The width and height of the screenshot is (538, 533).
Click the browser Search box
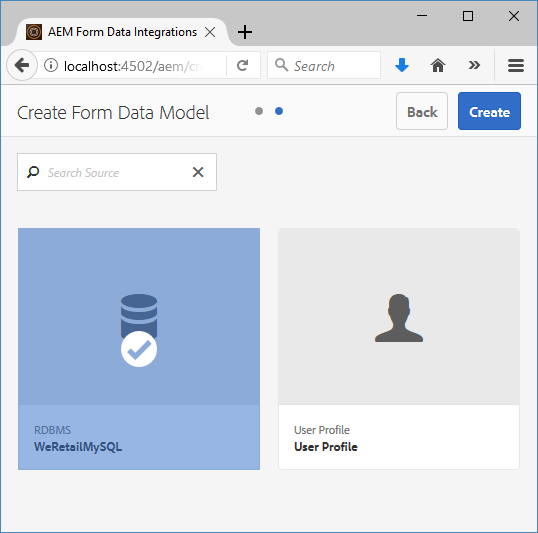[x=324, y=65]
